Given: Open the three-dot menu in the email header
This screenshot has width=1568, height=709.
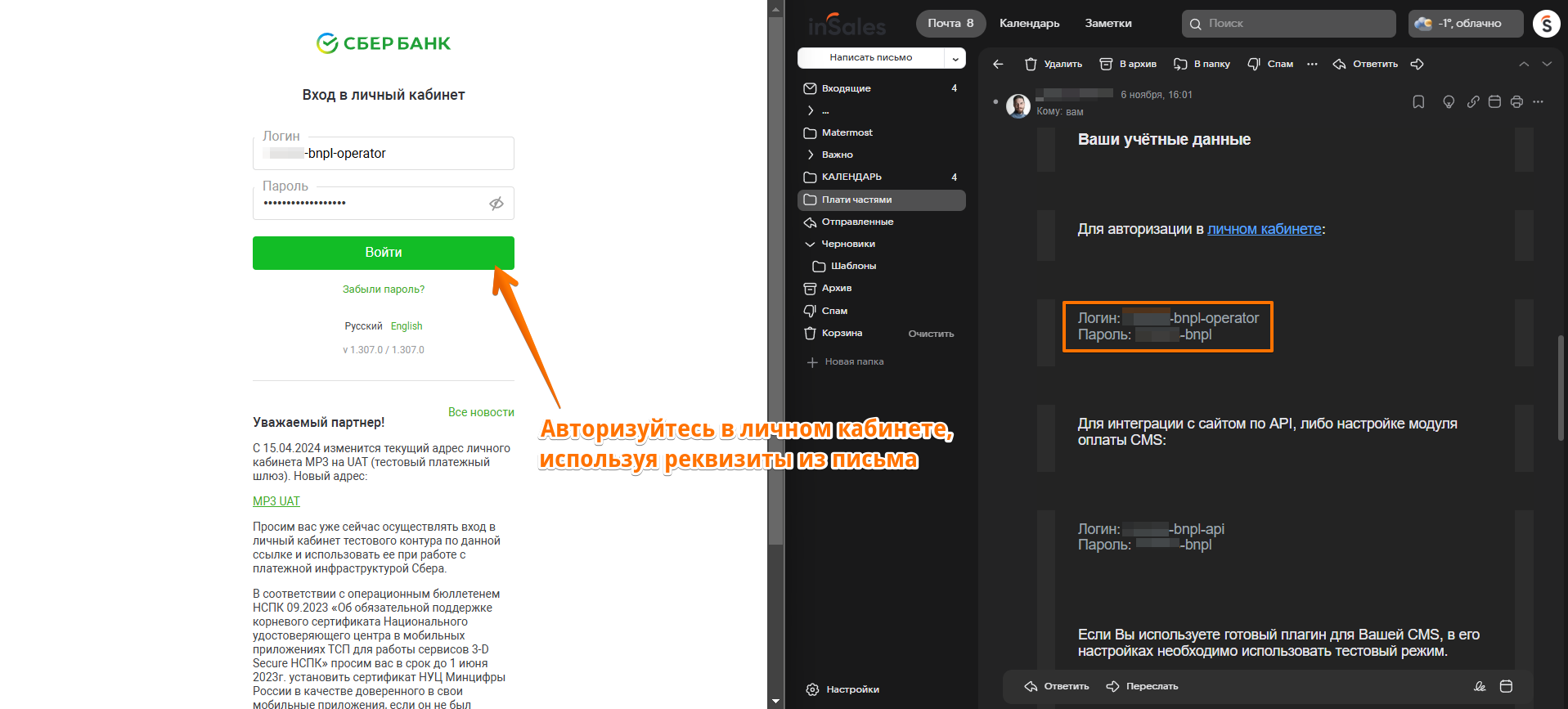Looking at the screenshot, I should pos(1539,102).
